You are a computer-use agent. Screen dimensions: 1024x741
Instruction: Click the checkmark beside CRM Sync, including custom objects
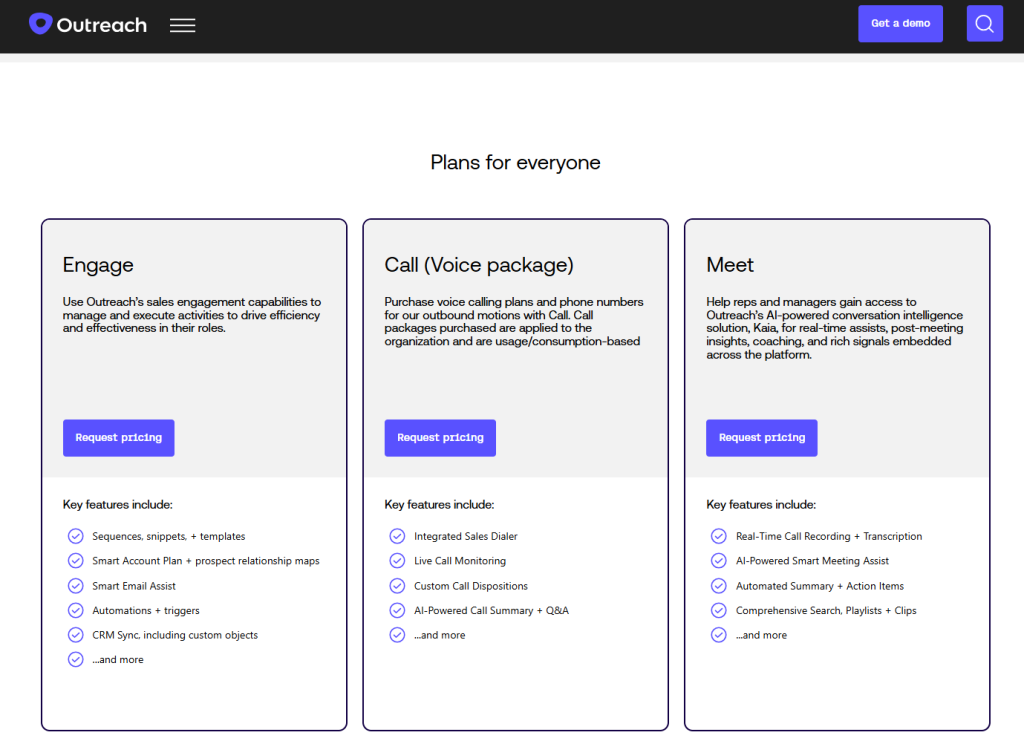tap(75, 634)
